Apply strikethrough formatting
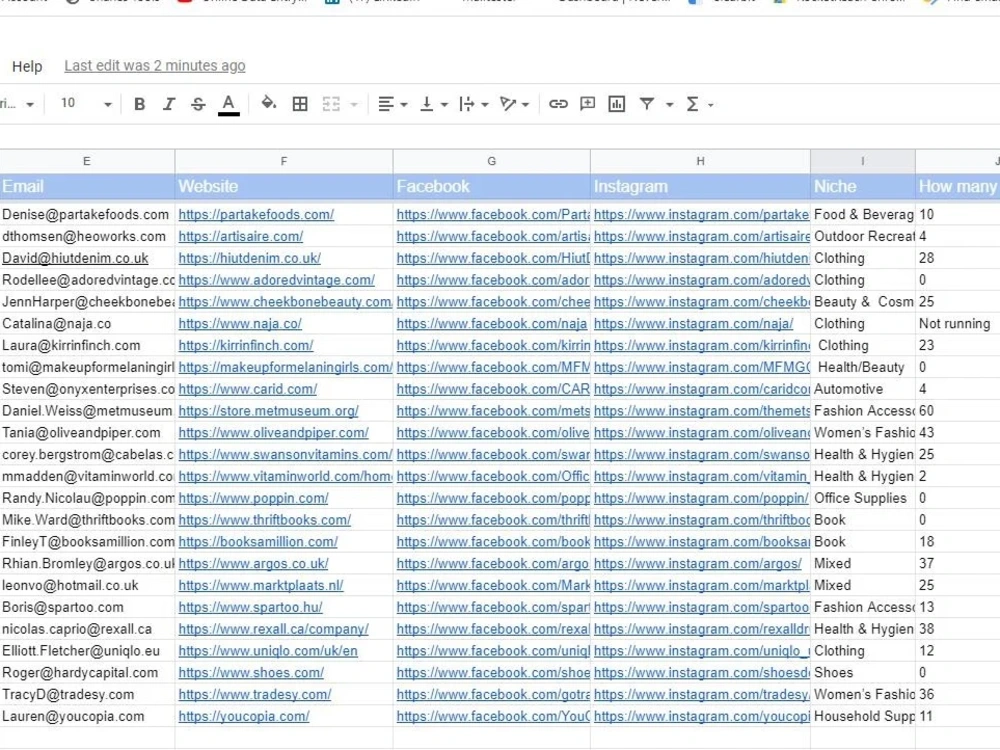This screenshot has width=1000, height=750. (x=198, y=104)
